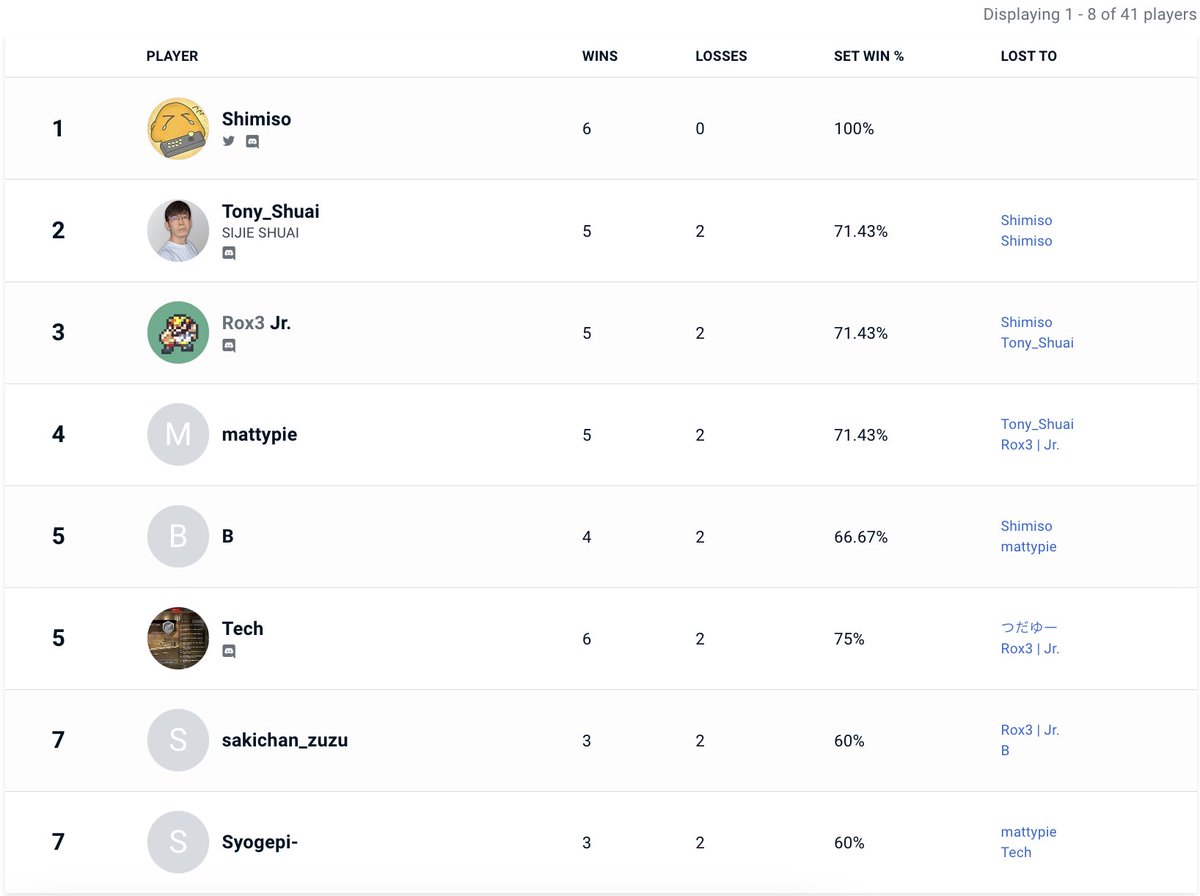Select the Rox3 Jr. pixel-art avatar
This screenshot has width=1200, height=896.
[178, 333]
